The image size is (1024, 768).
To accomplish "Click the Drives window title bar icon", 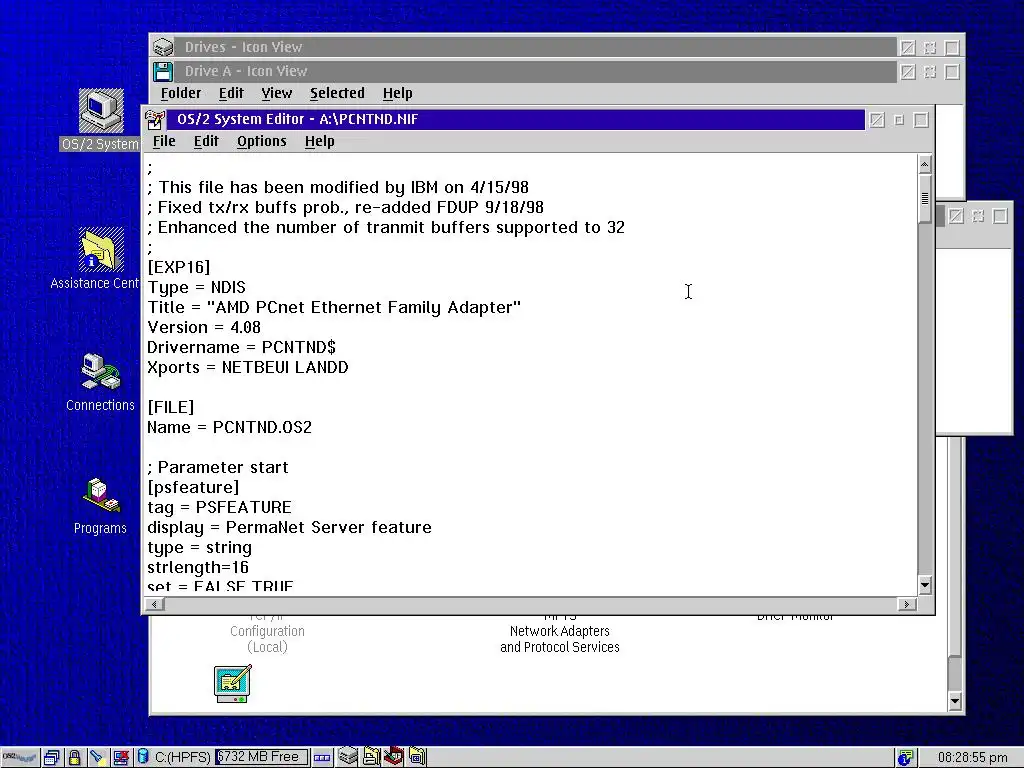I will click(163, 47).
